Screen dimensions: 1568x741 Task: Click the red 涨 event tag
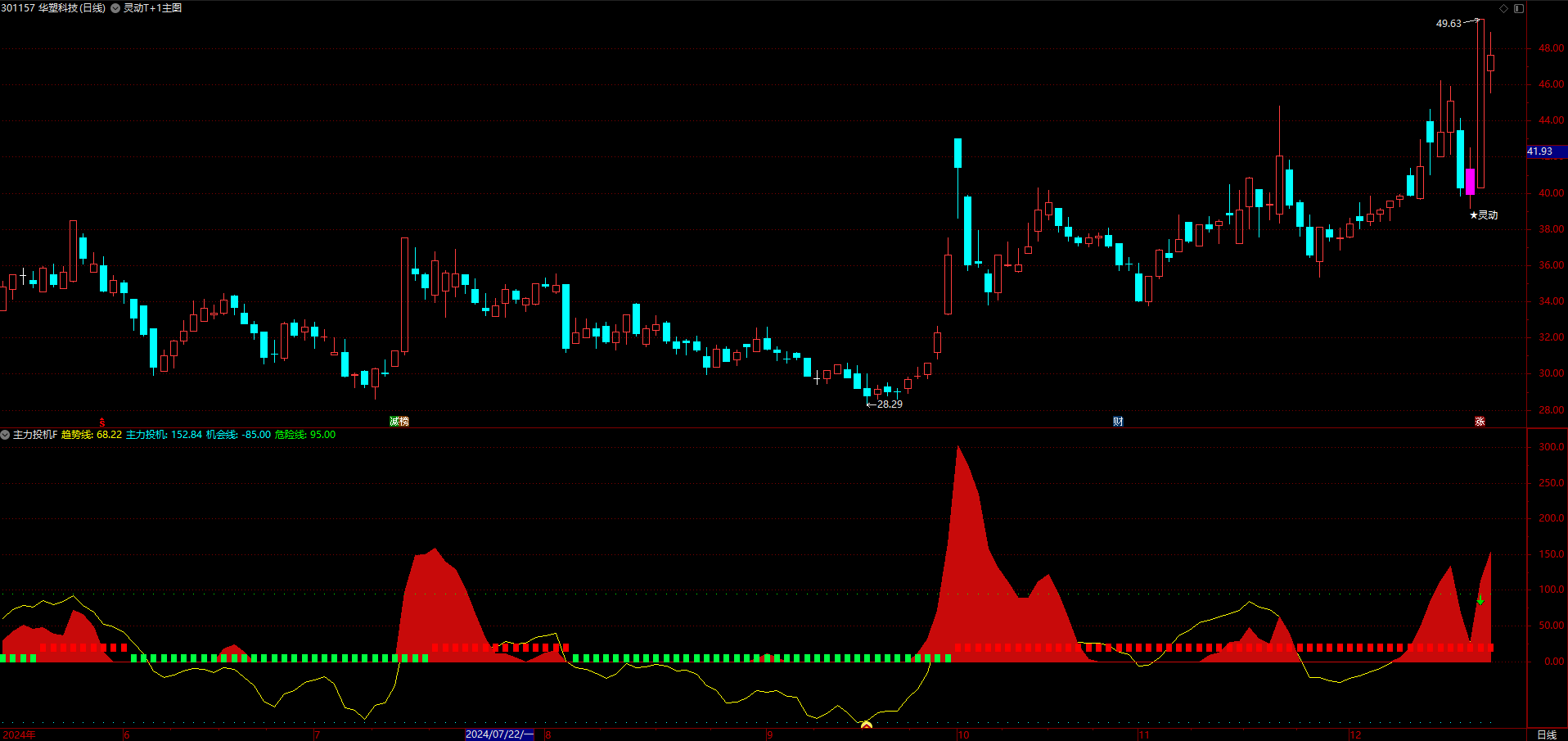click(x=1480, y=422)
